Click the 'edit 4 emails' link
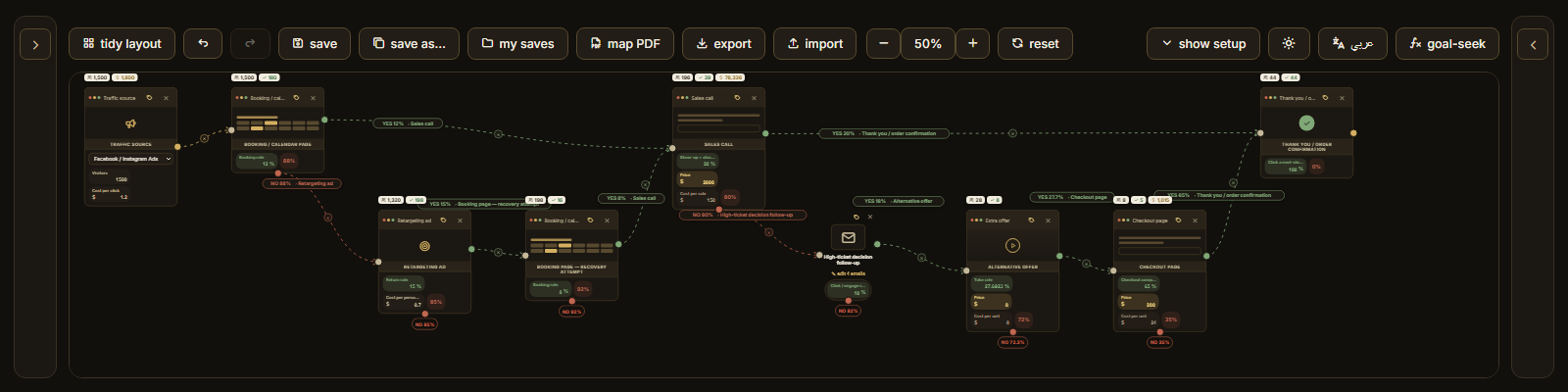 coord(849,273)
